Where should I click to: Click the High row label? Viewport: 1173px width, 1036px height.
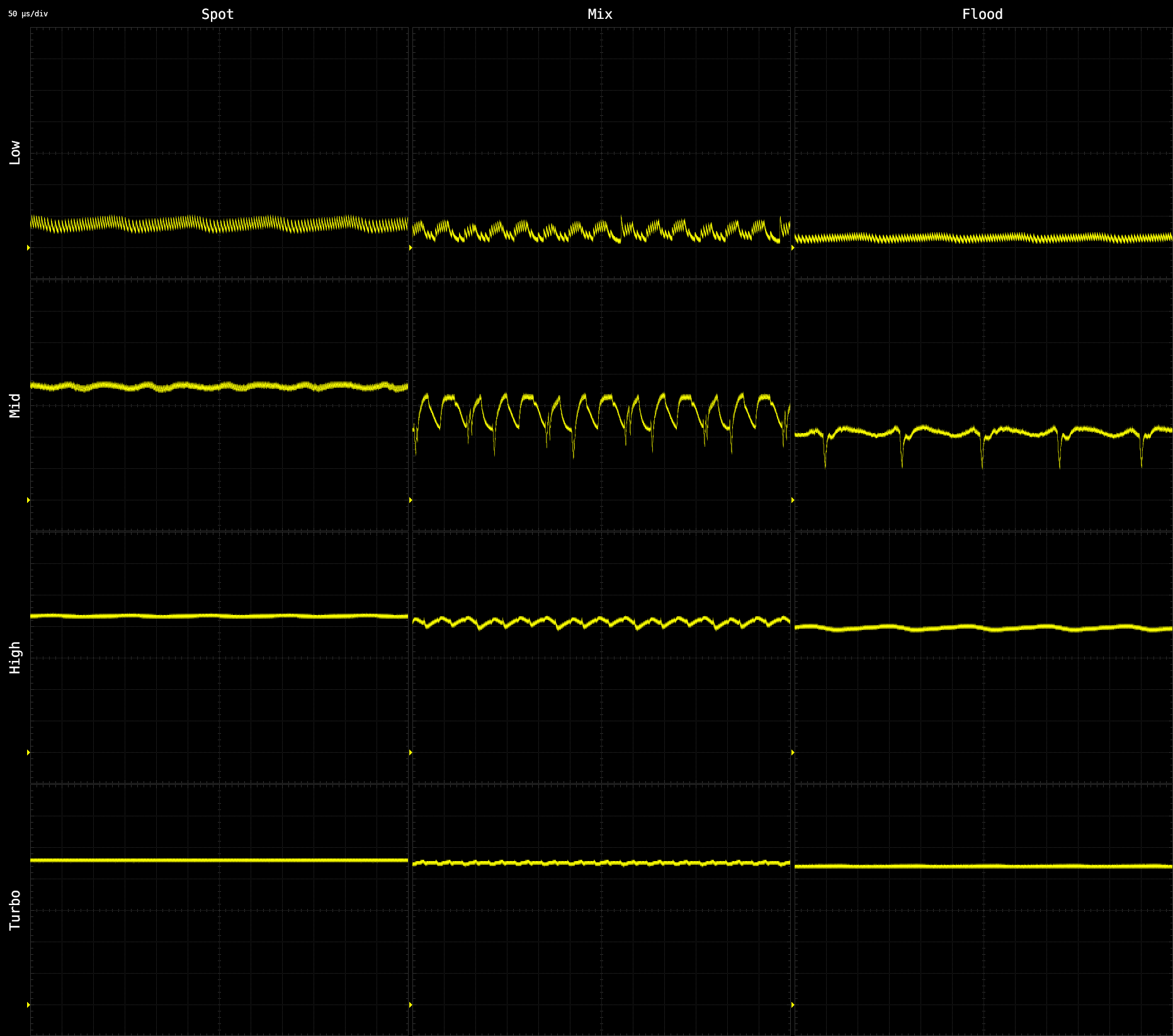coord(14,658)
